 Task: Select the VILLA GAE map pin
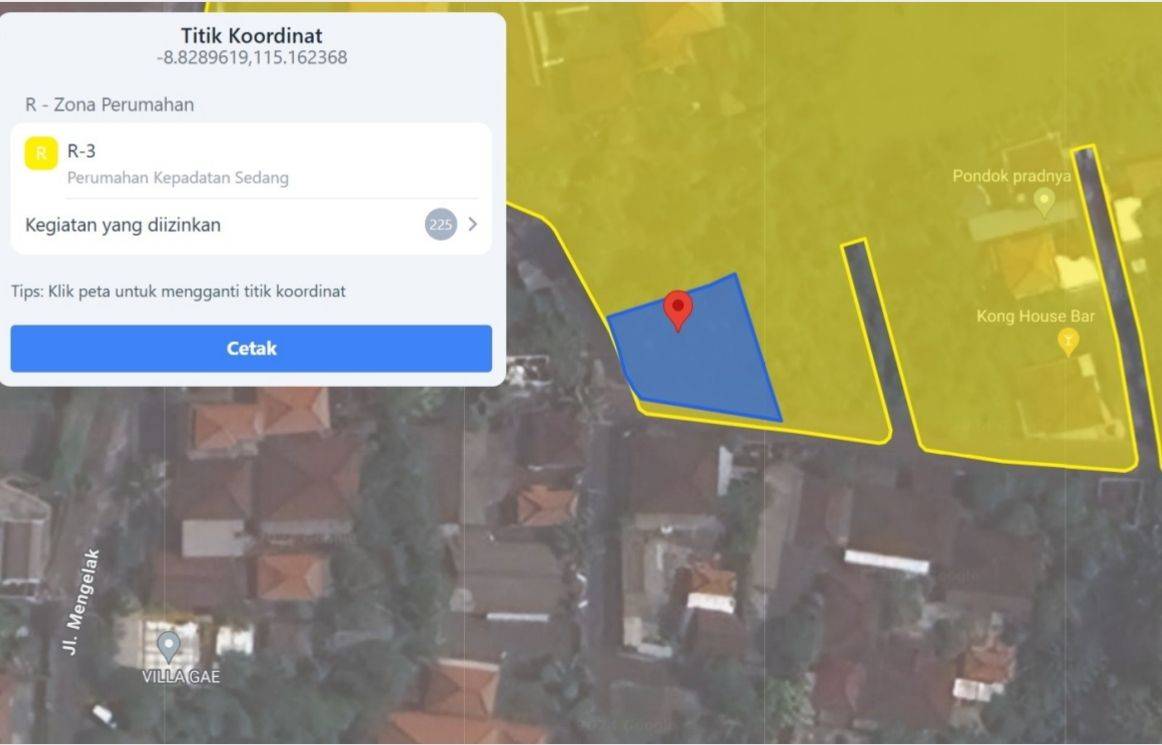click(169, 647)
